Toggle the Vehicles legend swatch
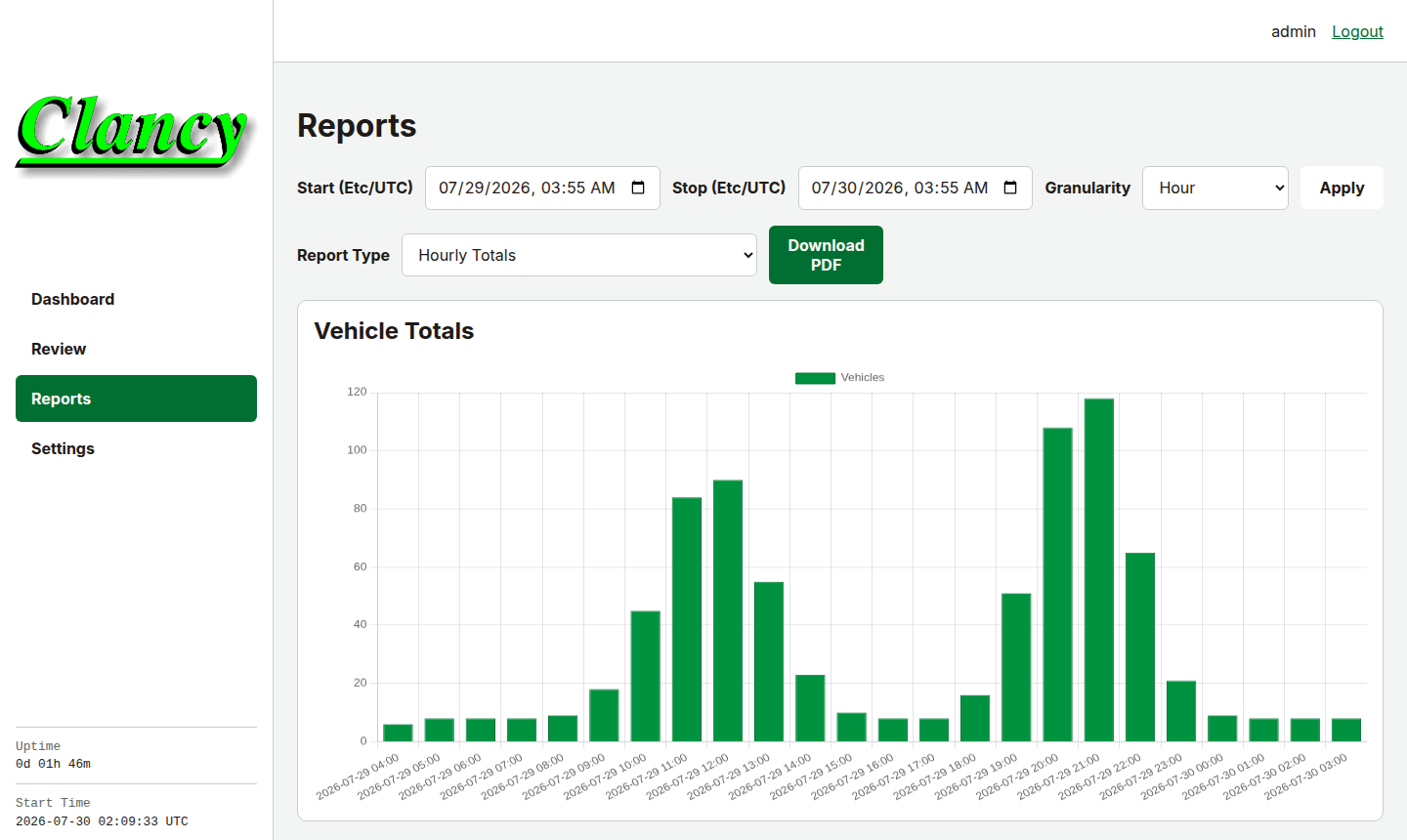 815,378
